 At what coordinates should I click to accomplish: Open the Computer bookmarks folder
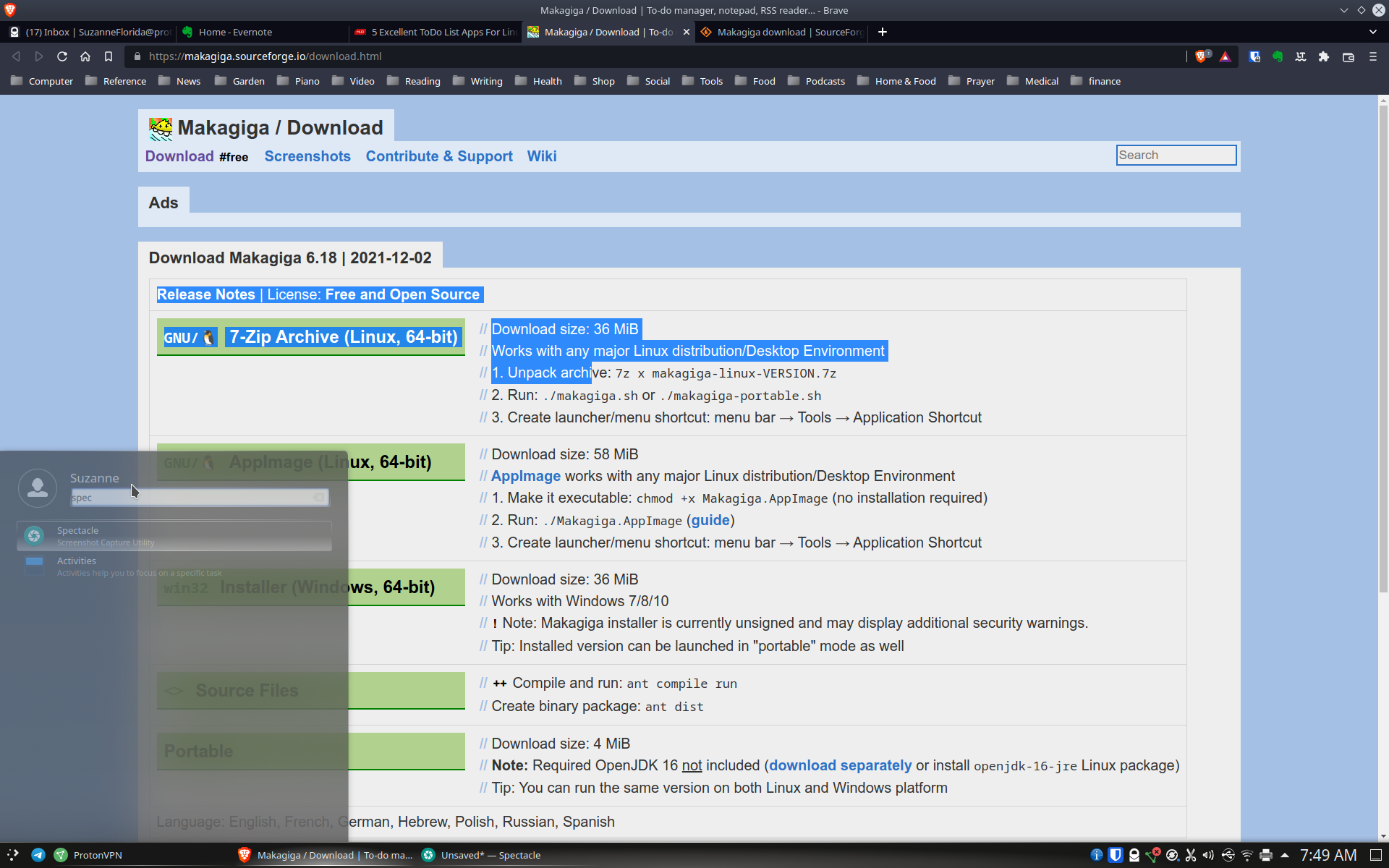click(x=43, y=81)
